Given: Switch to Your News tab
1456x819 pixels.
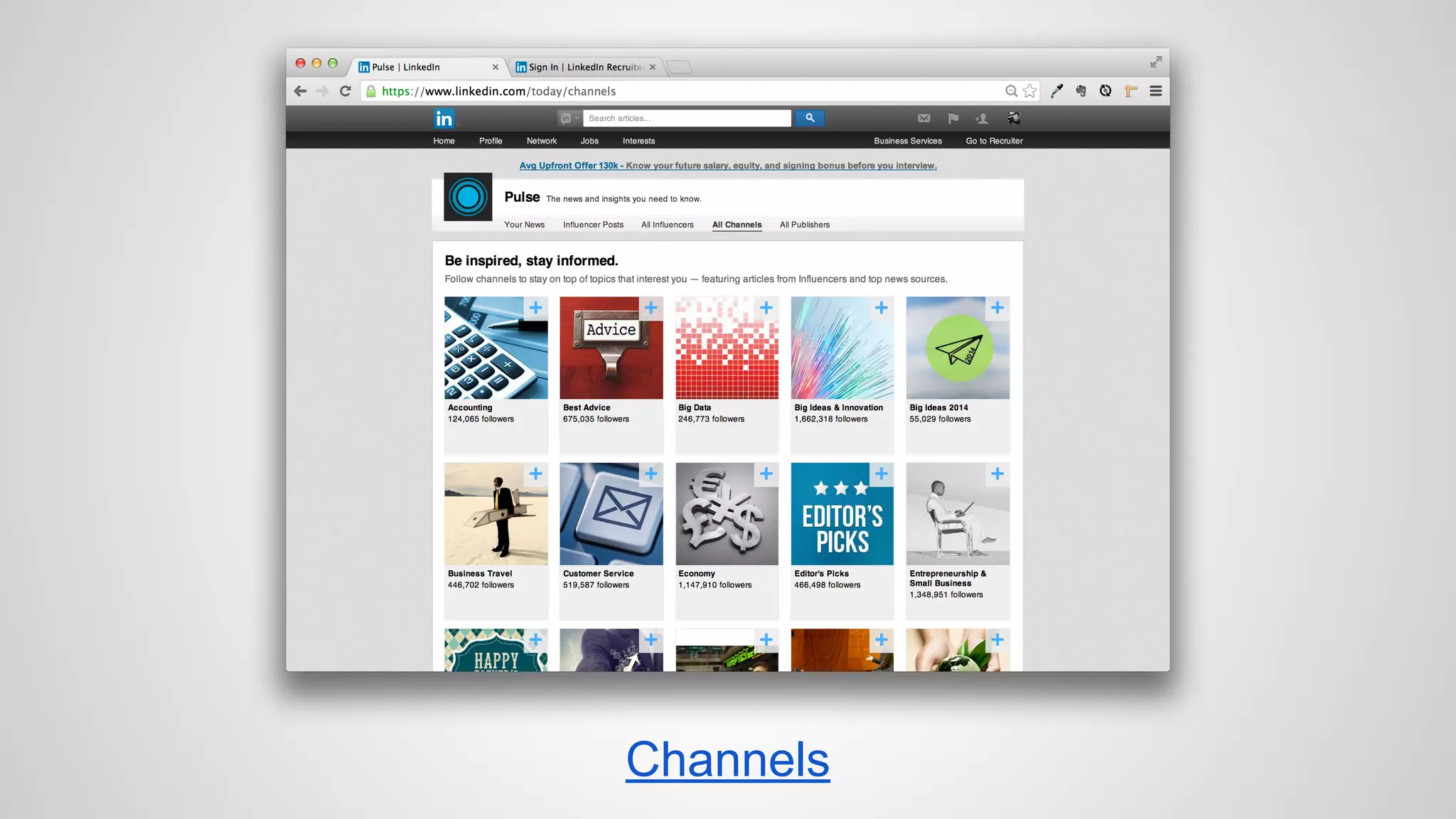Looking at the screenshot, I should tap(525, 225).
